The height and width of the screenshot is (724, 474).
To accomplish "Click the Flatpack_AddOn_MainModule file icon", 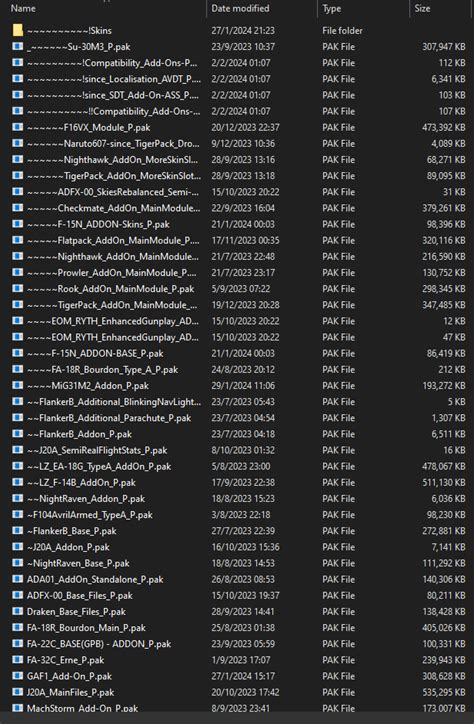I will tap(18, 240).
